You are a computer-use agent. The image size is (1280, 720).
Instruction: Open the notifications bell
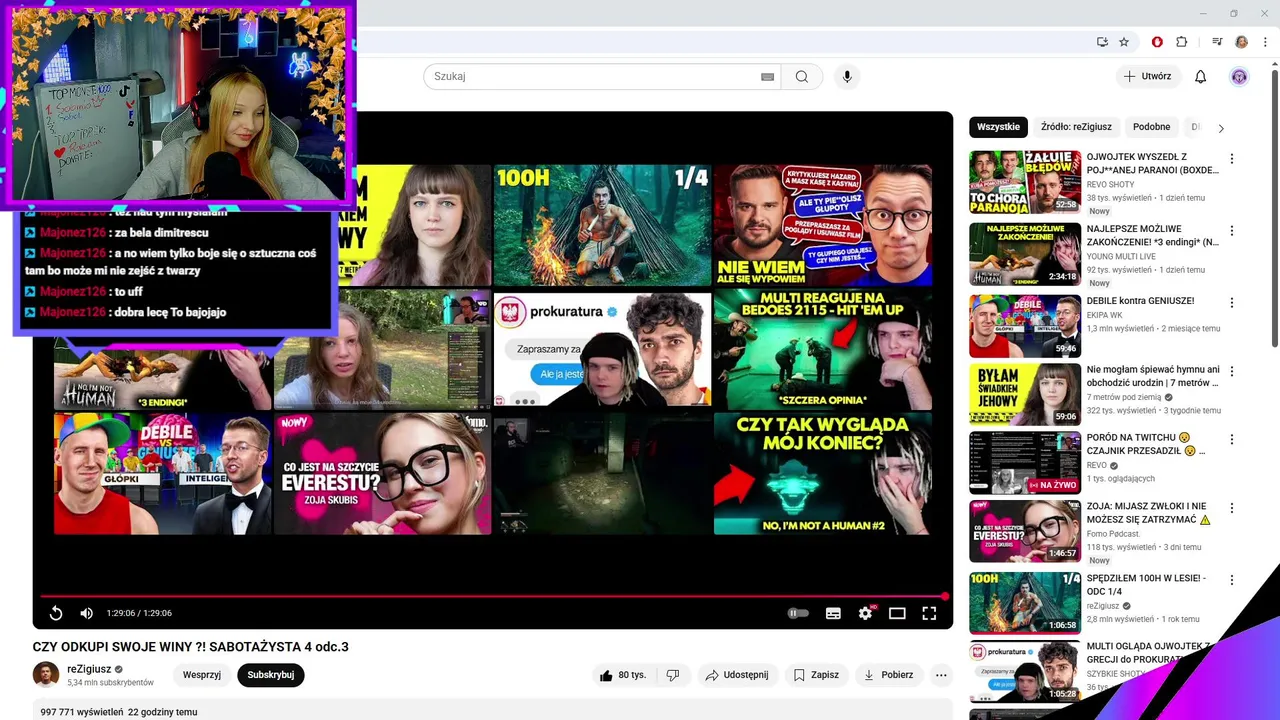(1201, 77)
